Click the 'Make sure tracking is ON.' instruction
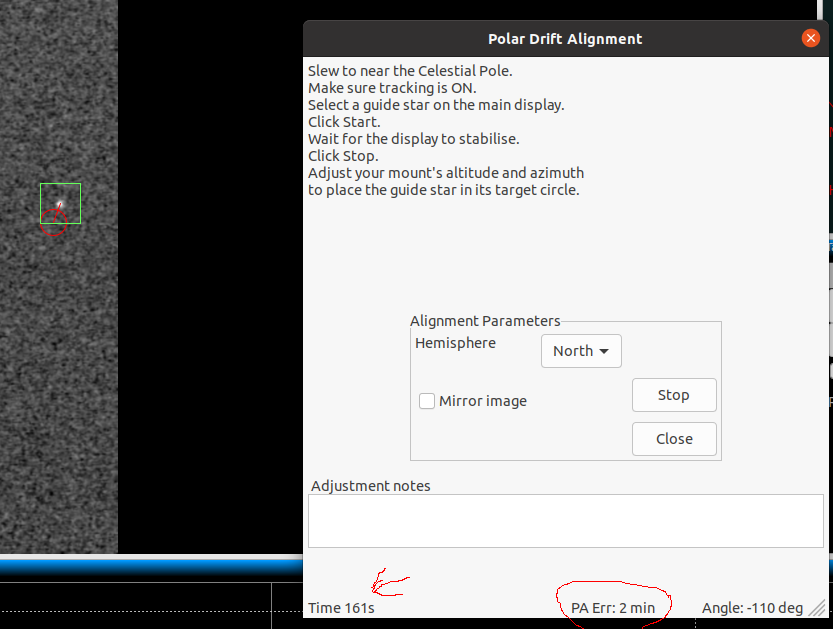The image size is (833, 629). pos(392,88)
